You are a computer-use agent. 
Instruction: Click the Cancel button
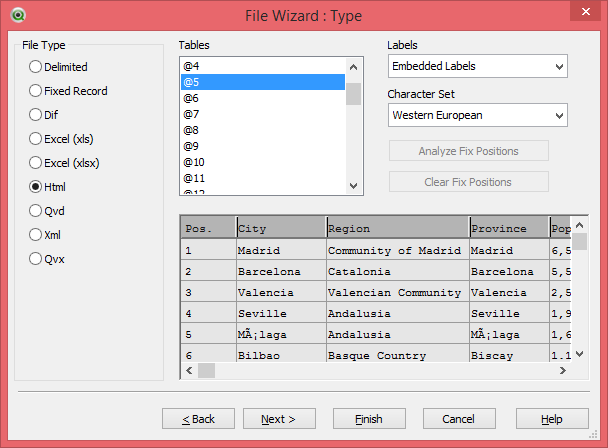pyautogui.click(x=459, y=419)
